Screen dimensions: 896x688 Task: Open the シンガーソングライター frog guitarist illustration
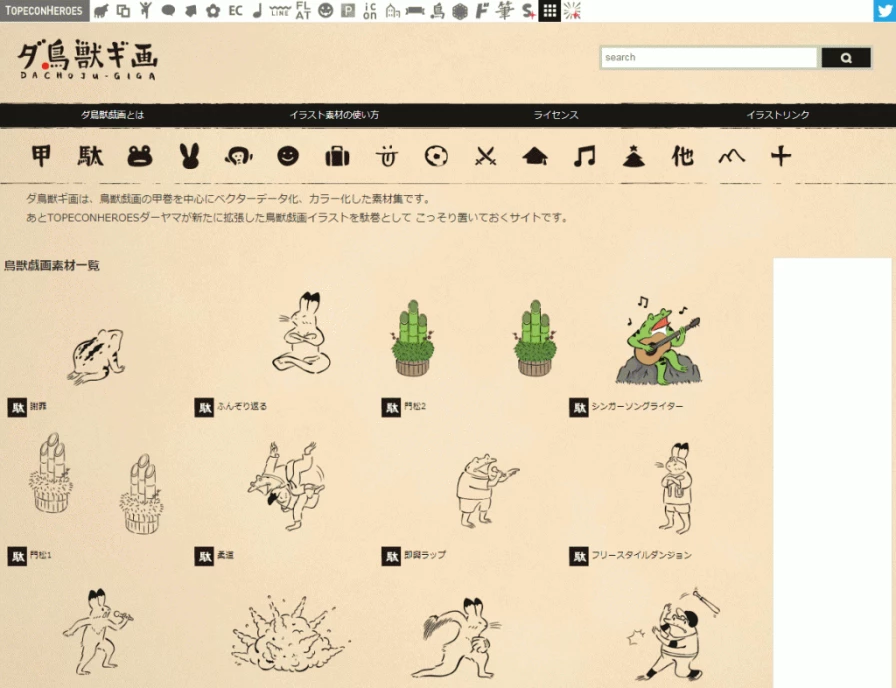click(x=657, y=341)
